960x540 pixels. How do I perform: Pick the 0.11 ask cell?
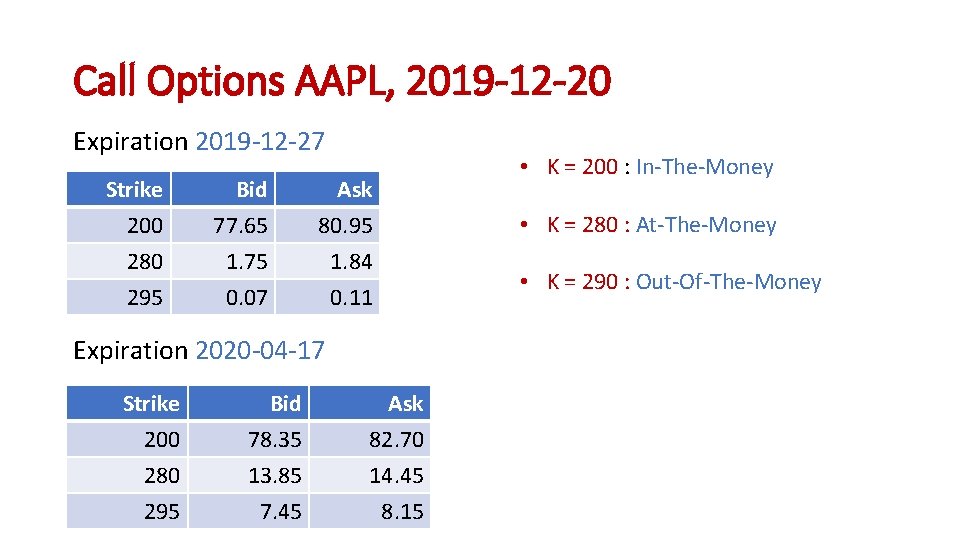[351, 297]
